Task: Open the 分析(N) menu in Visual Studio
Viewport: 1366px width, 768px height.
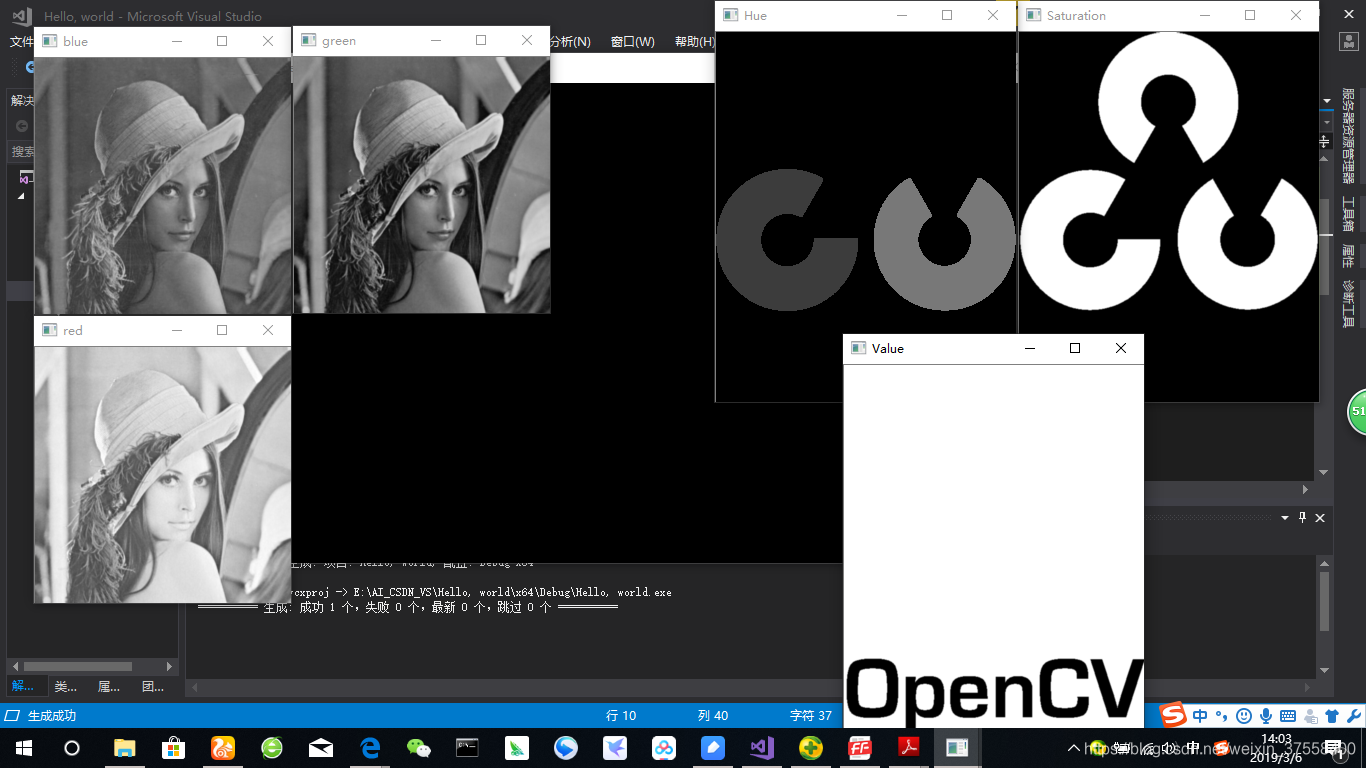Action: point(570,42)
